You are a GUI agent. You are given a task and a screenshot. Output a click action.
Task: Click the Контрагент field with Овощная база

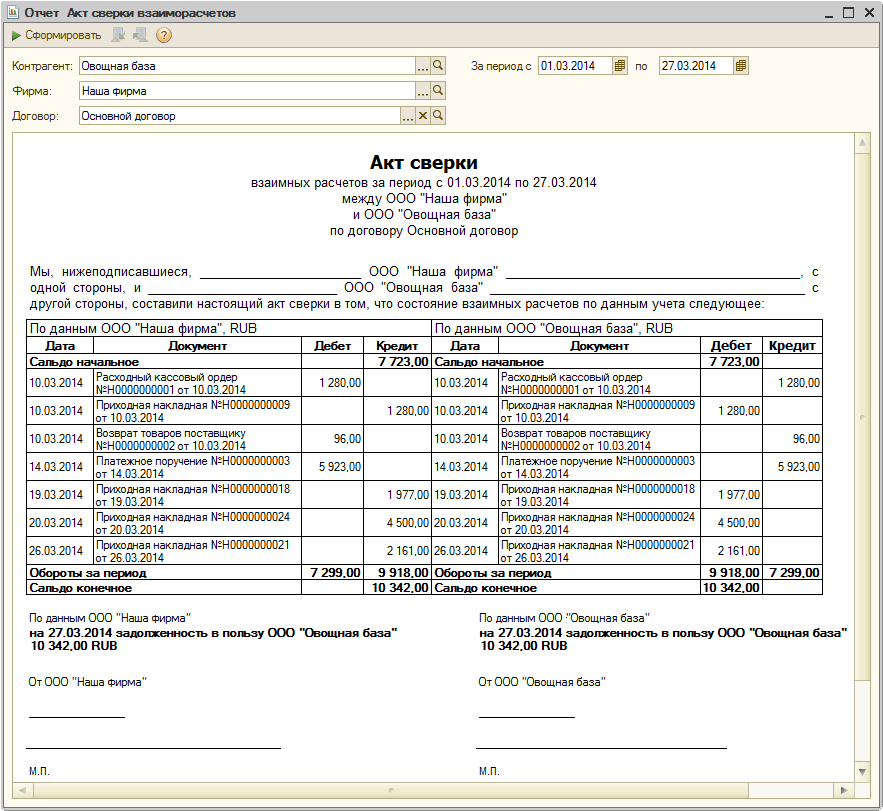click(247, 66)
